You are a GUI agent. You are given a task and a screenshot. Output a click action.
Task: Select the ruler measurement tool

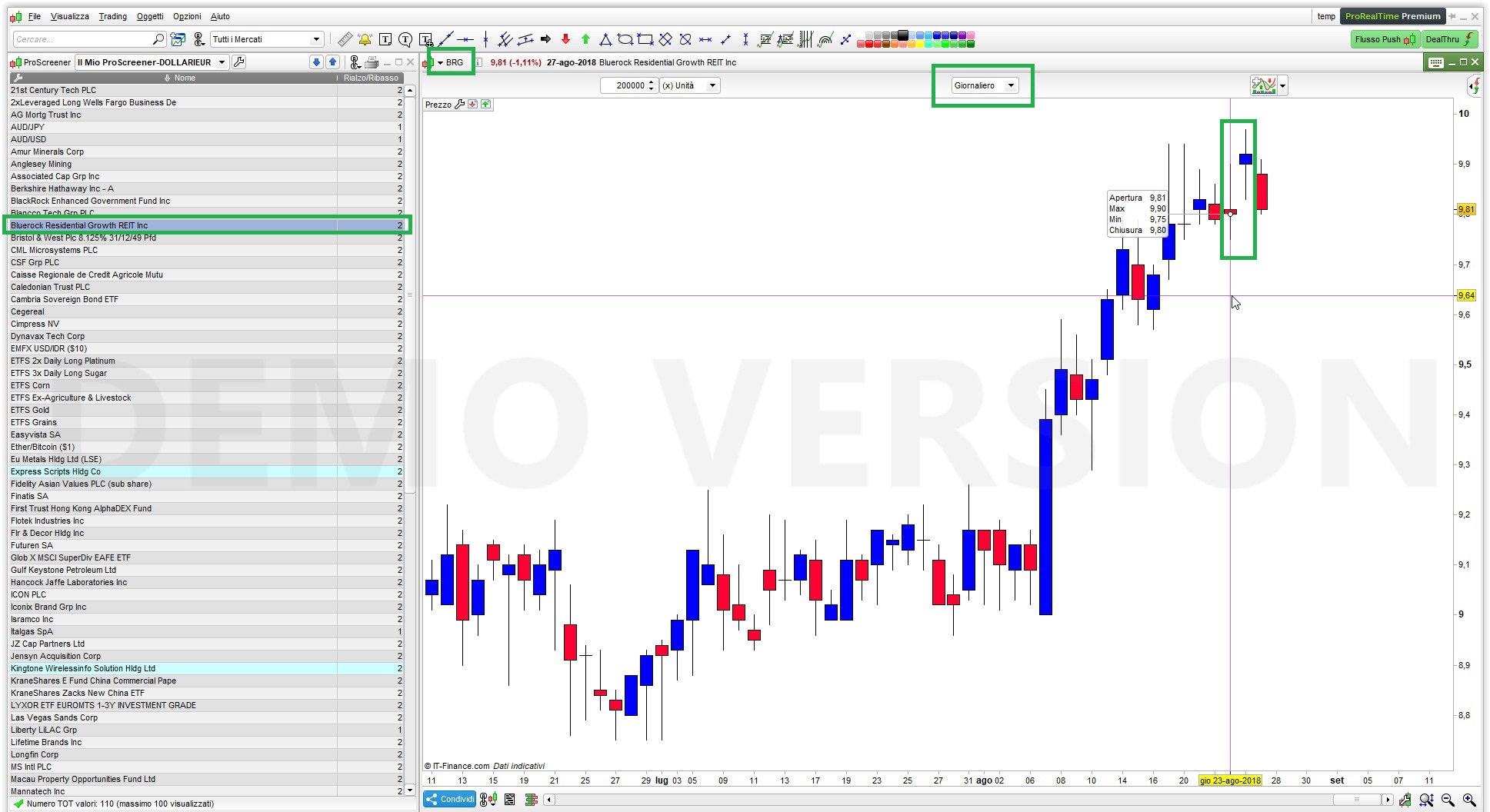(345, 39)
